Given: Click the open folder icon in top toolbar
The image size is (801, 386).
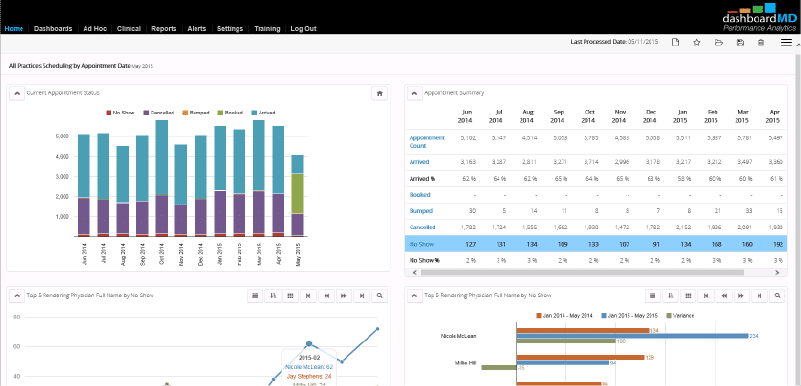Looking at the screenshot, I should (718, 42).
